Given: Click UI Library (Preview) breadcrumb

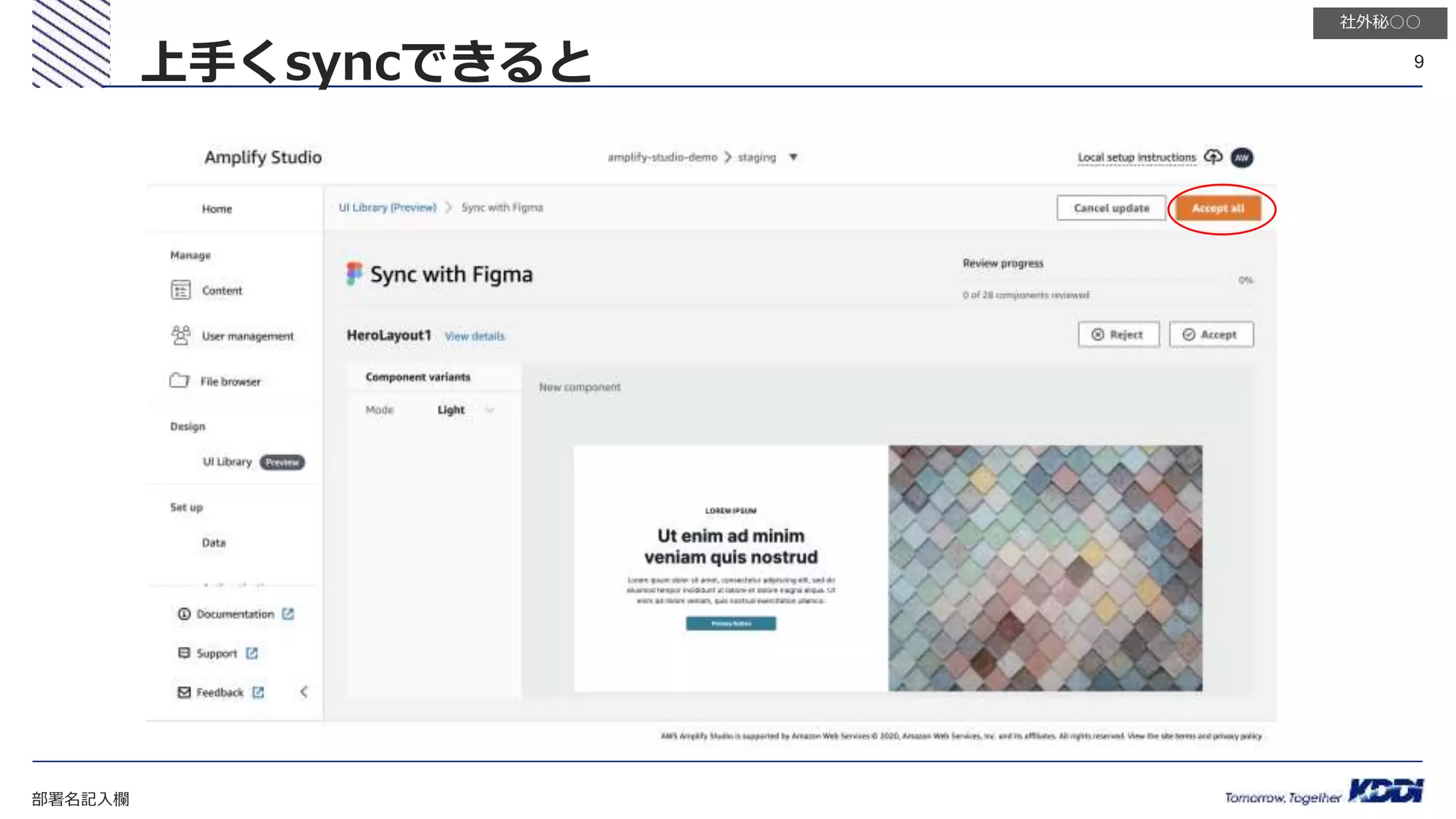Looking at the screenshot, I should [x=387, y=208].
